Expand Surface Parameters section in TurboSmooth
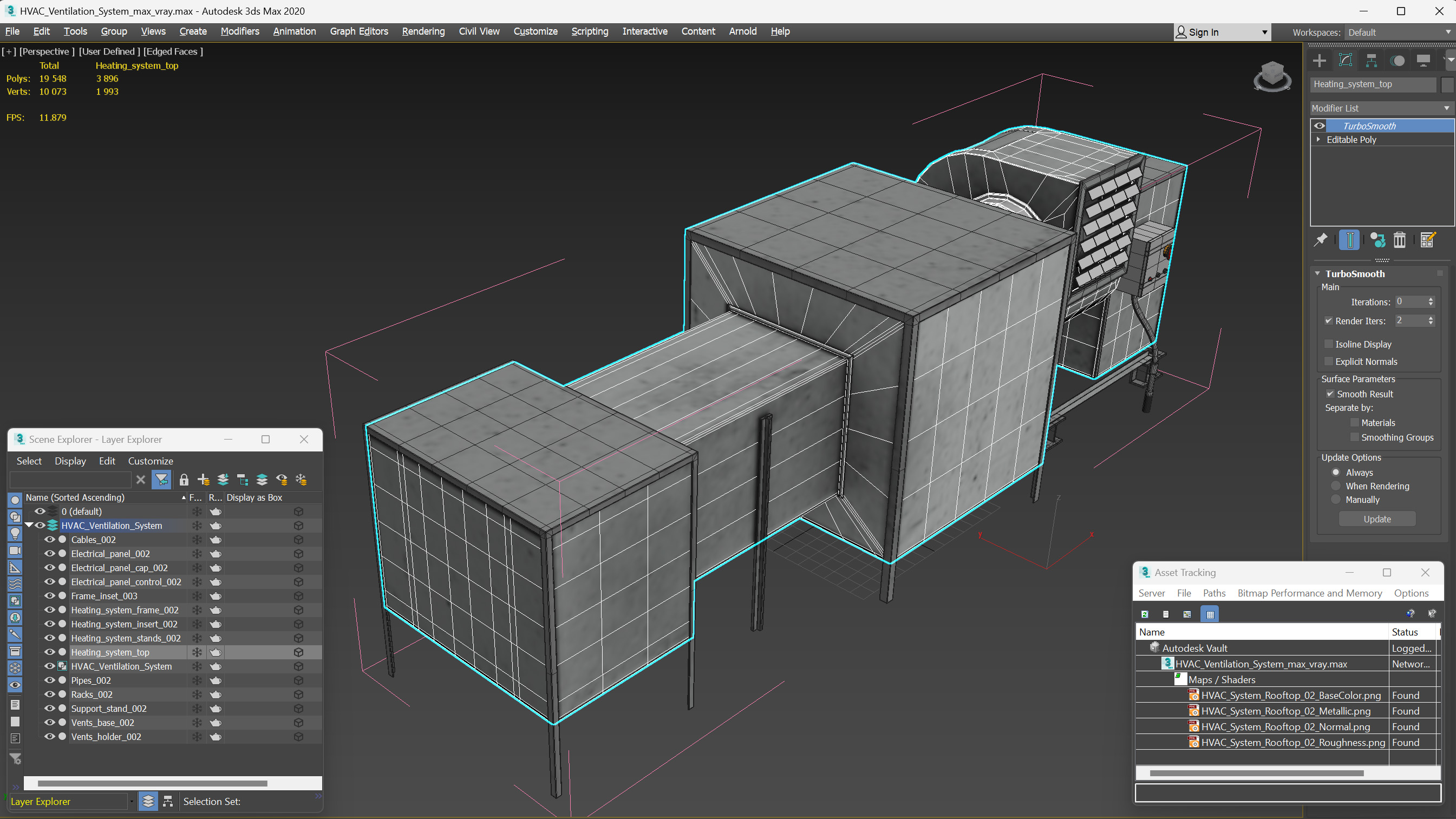Viewport: 1456px width, 819px height. (x=1358, y=379)
